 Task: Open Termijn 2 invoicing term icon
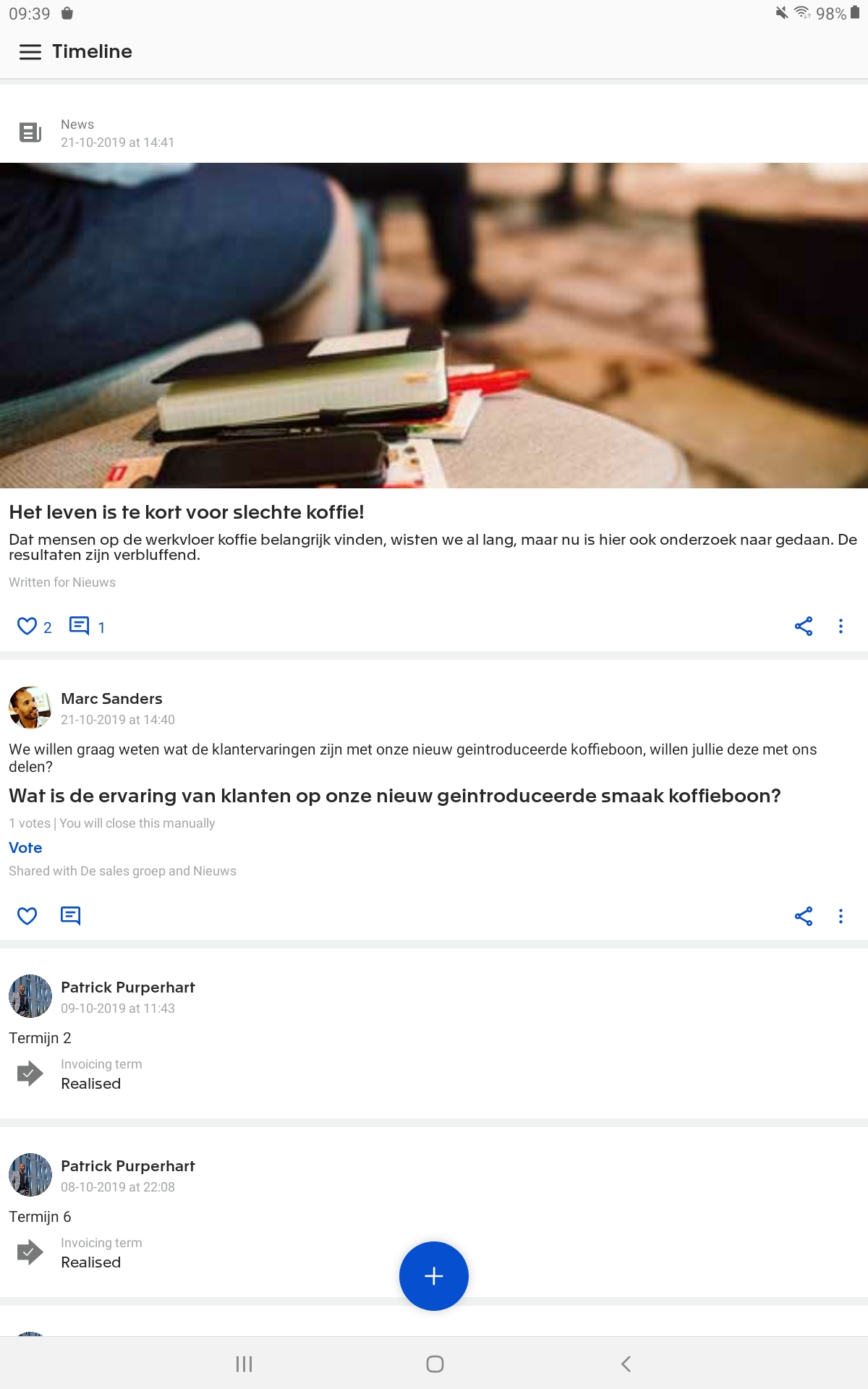(30, 1074)
